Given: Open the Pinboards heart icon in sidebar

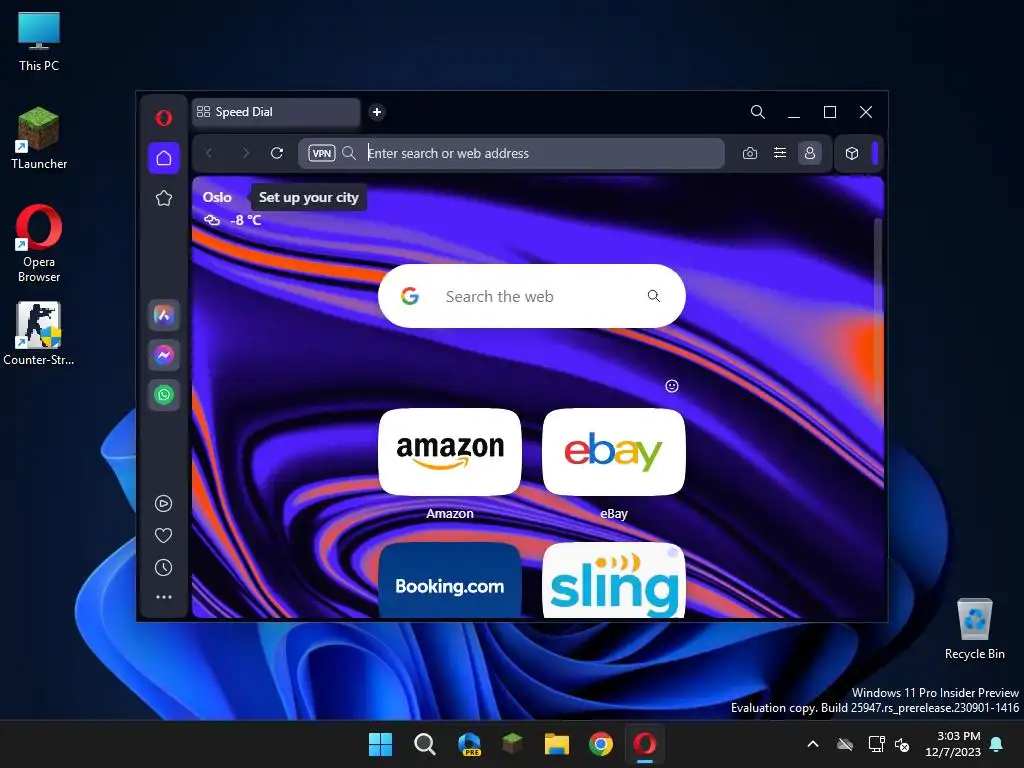Looking at the screenshot, I should [x=163, y=536].
